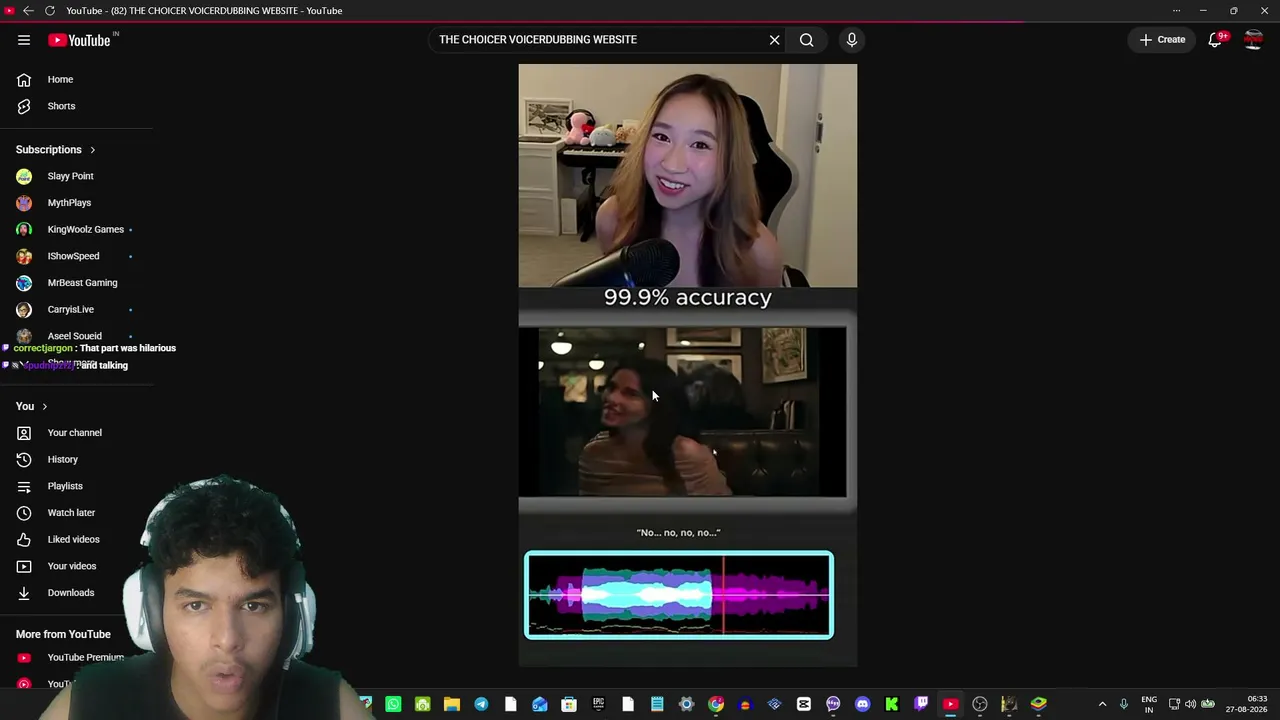Open the Slayy Point subscription
This screenshot has width=1280, height=720.
click(71, 176)
